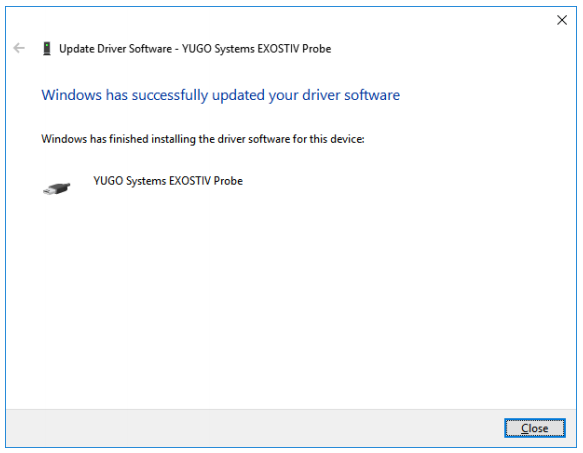Click the USB connector icon next to device name
This screenshot has height=453, width=583.
click(57, 188)
